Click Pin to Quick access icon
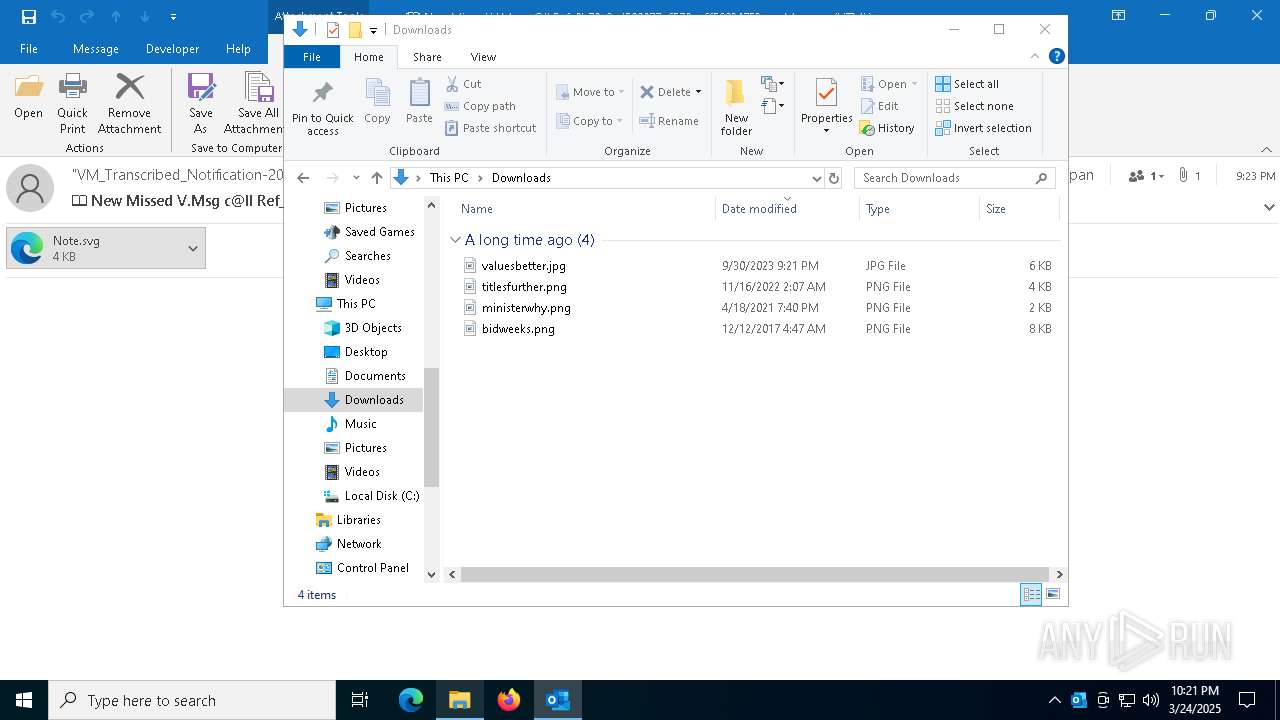Screen dimensions: 1280x720 322,108
